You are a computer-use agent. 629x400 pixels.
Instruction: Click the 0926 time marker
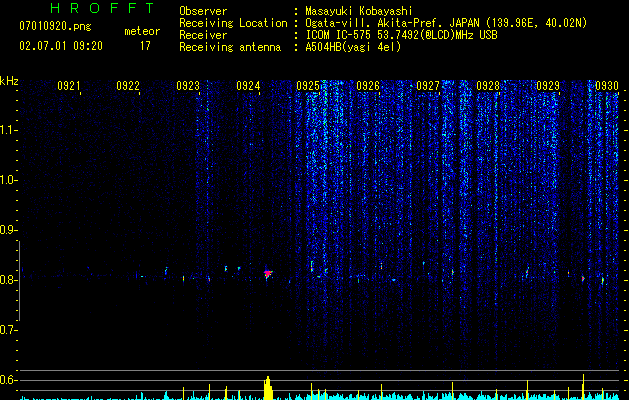point(368,85)
